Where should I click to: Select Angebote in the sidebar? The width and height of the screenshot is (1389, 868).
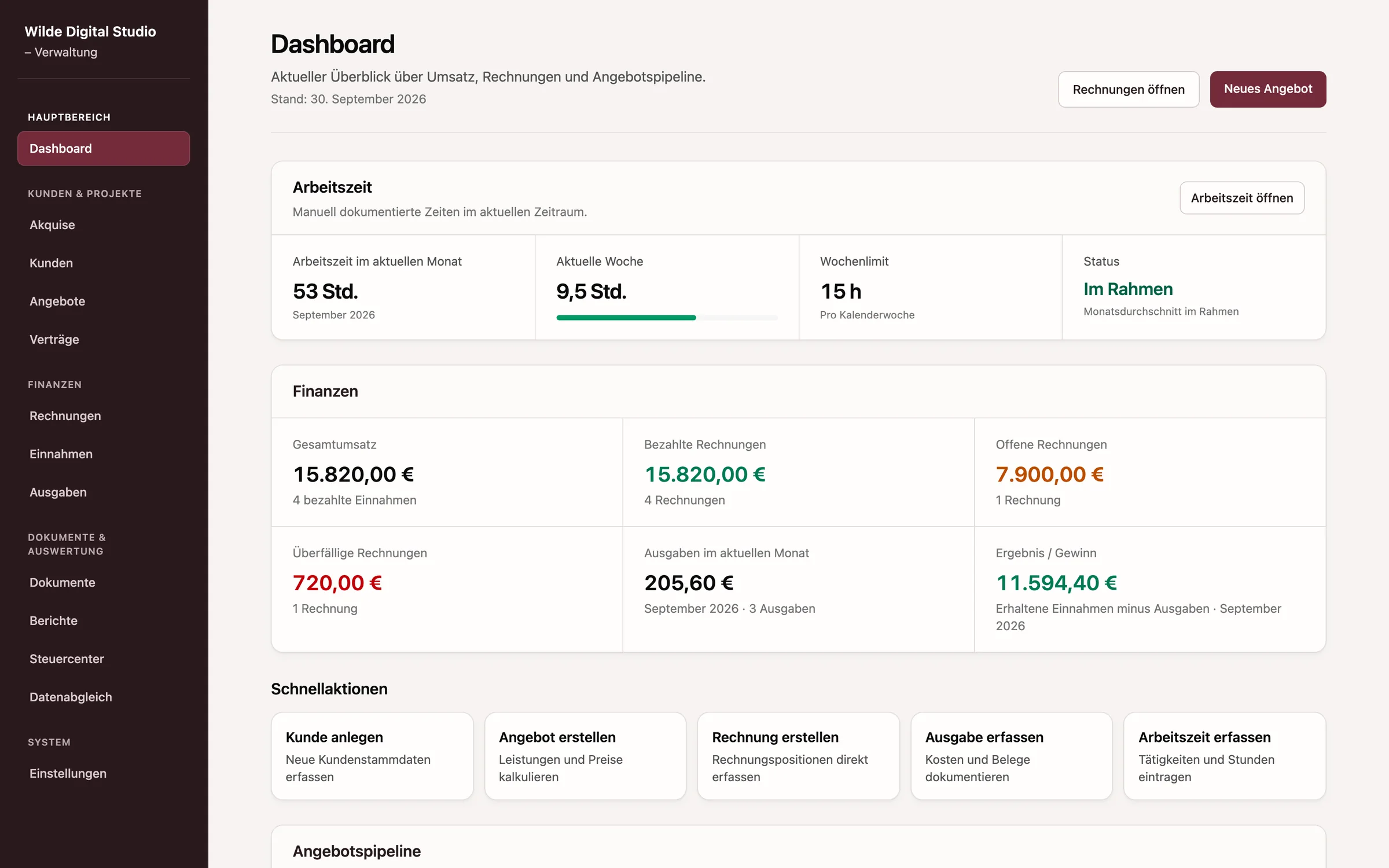[104, 301]
